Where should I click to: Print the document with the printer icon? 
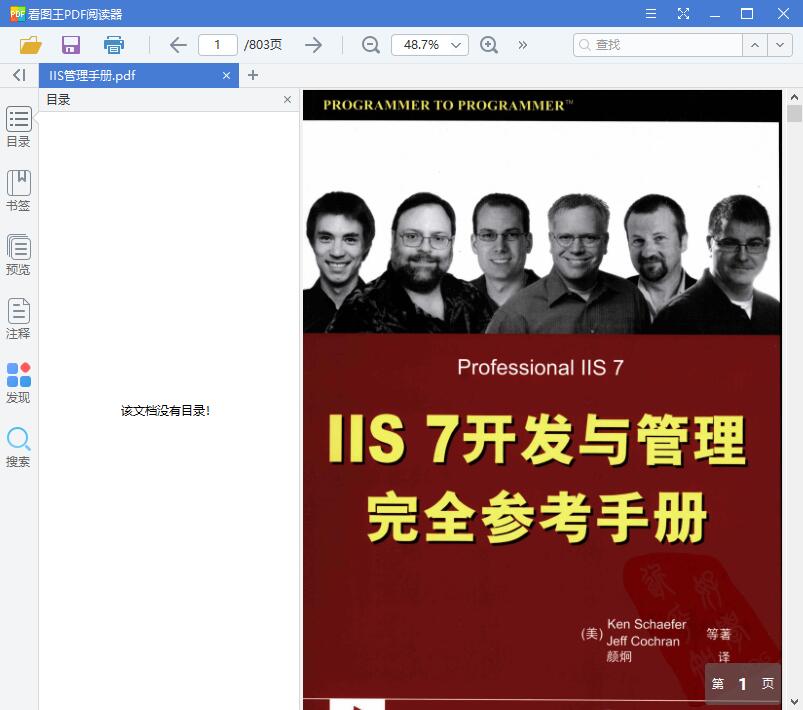coord(114,45)
